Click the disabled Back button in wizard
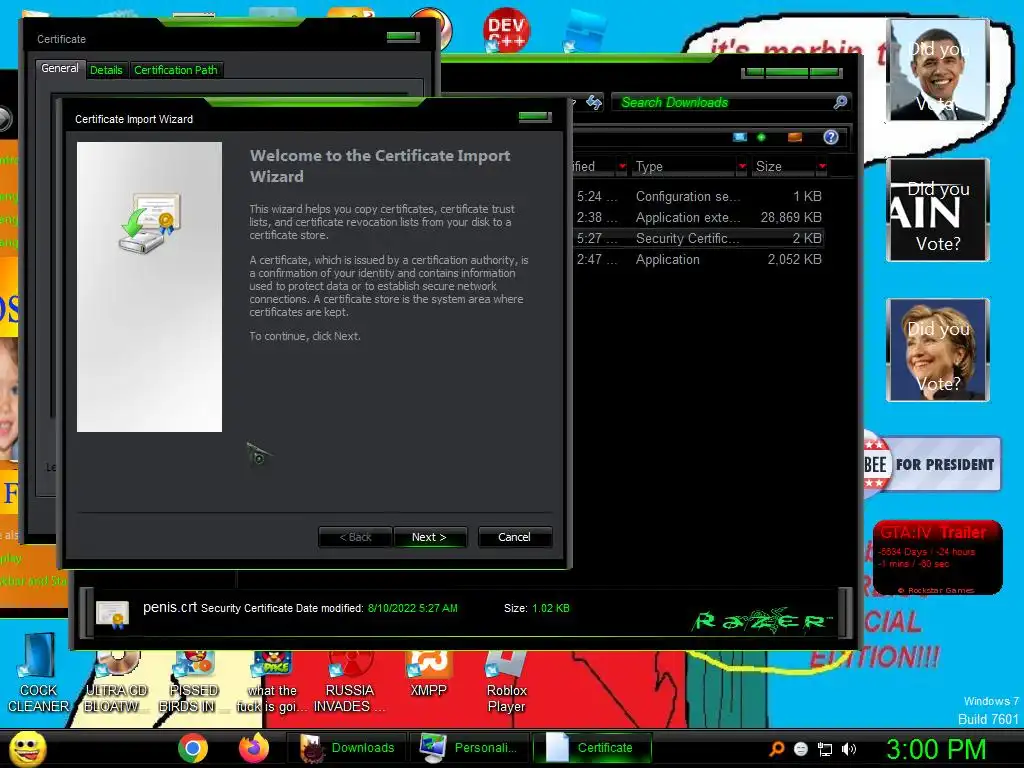 pyautogui.click(x=355, y=537)
